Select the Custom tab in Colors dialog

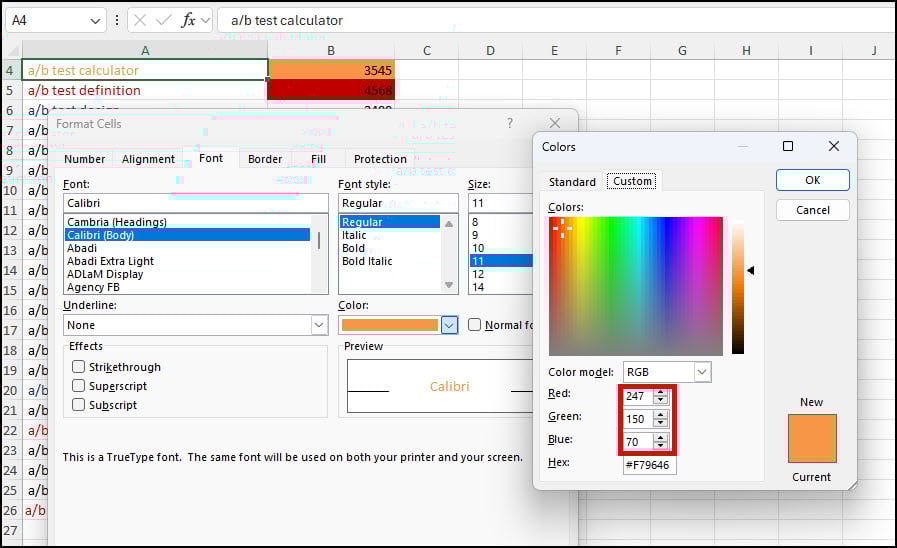pyautogui.click(x=632, y=181)
